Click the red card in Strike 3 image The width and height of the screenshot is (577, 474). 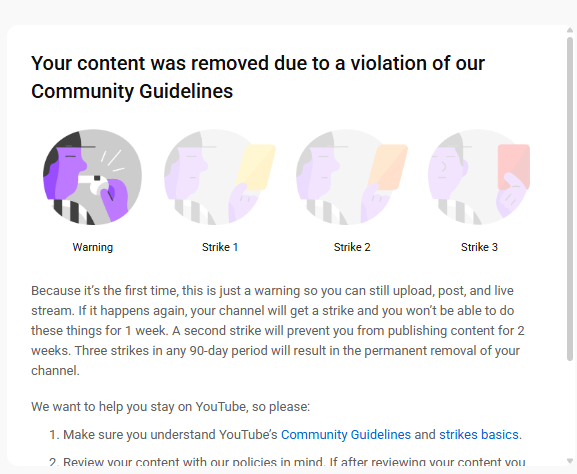click(x=514, y=167)
